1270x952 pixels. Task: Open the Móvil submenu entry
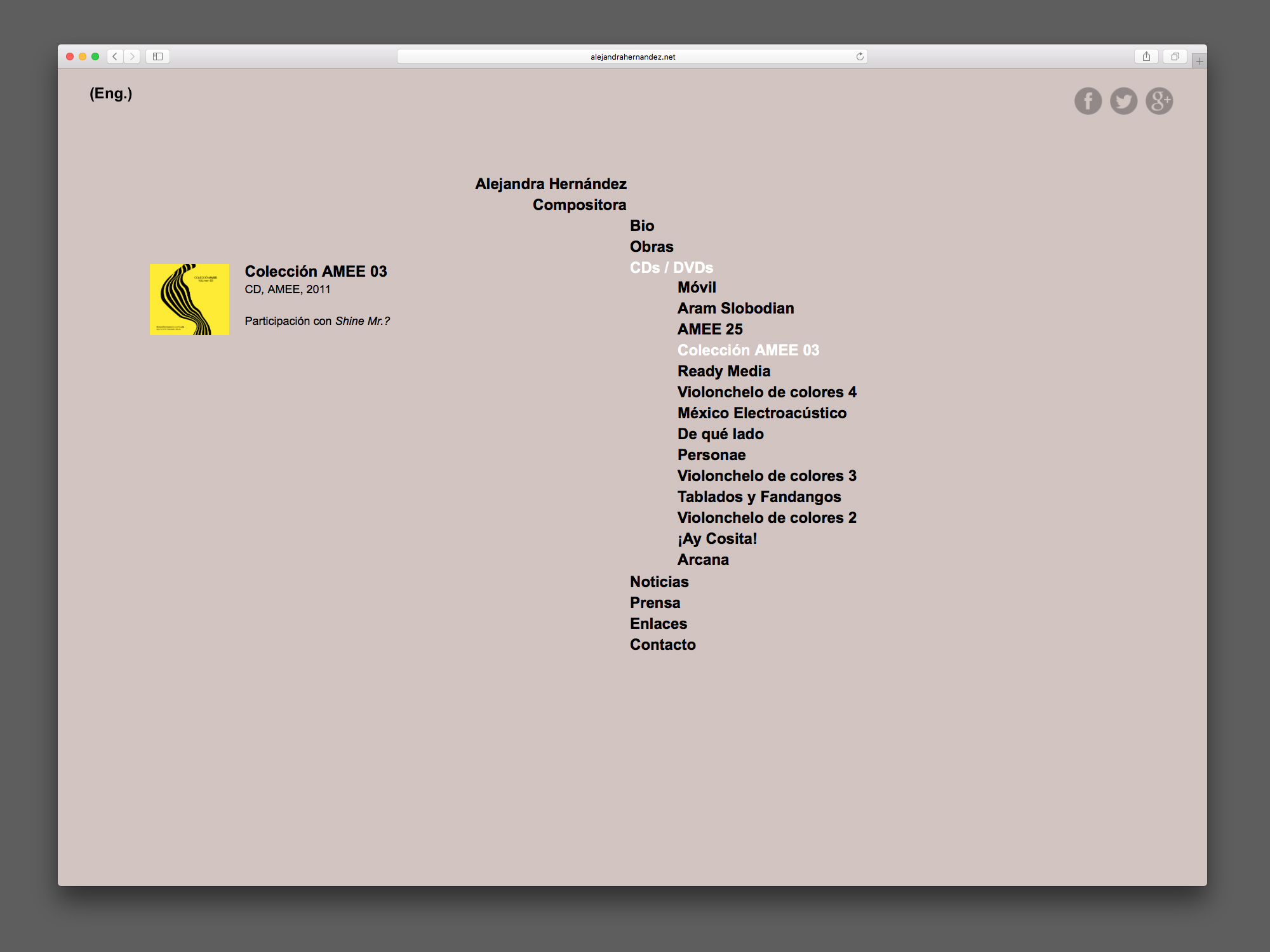[697, 288]
